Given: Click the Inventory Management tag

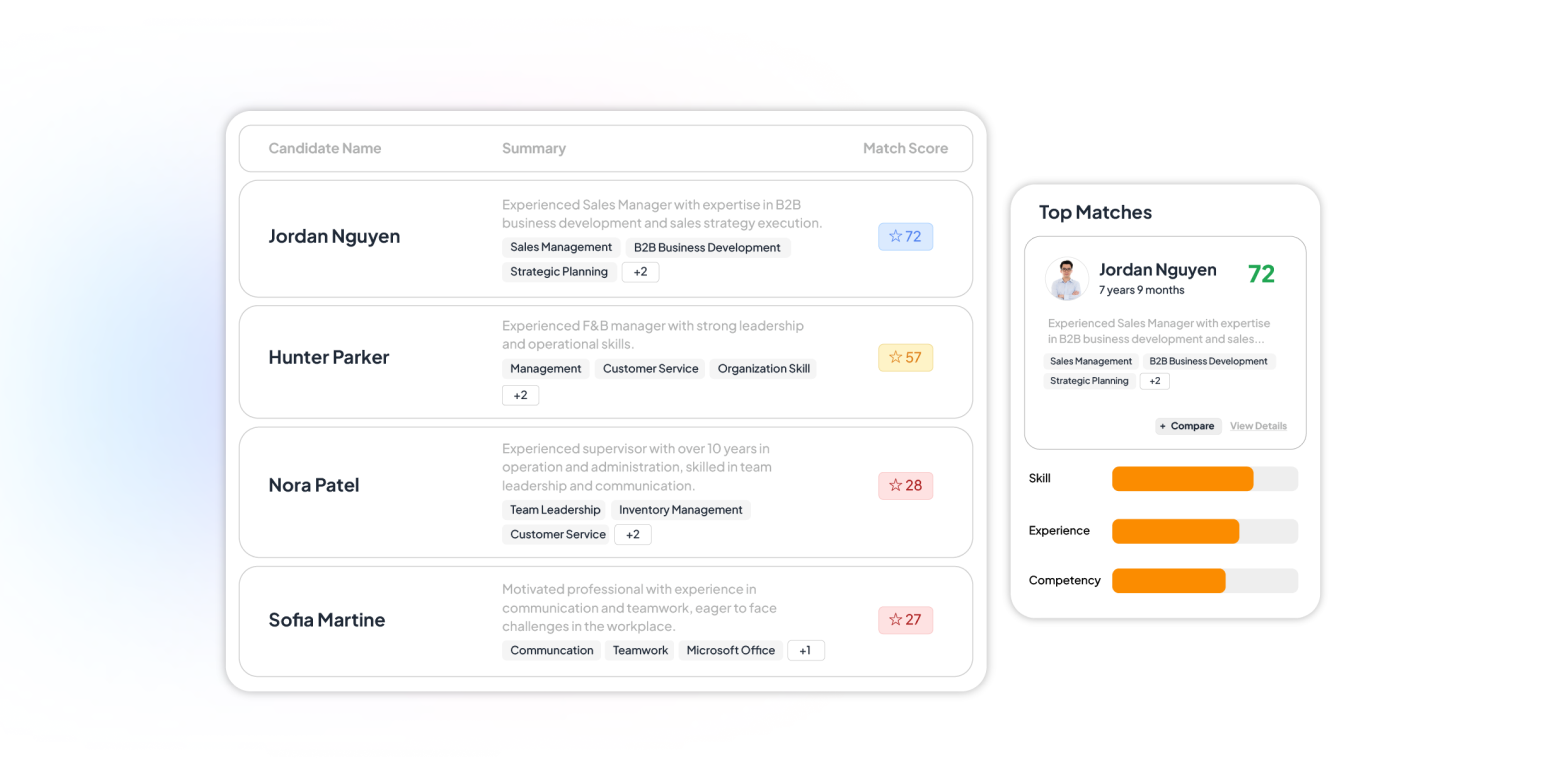Looking at the screenshot, I should tap(681, 510).
